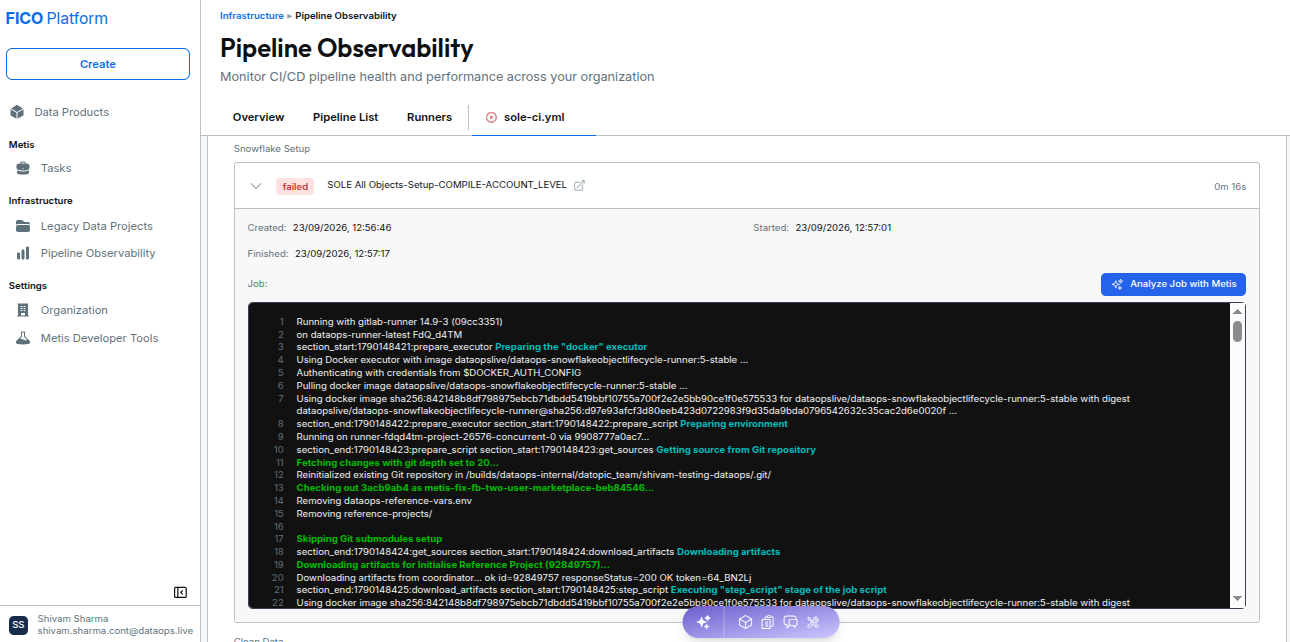Viewport: 1290px width, 642px height.
Task: Switch to the Overview tab
Action: pos(258,117)
